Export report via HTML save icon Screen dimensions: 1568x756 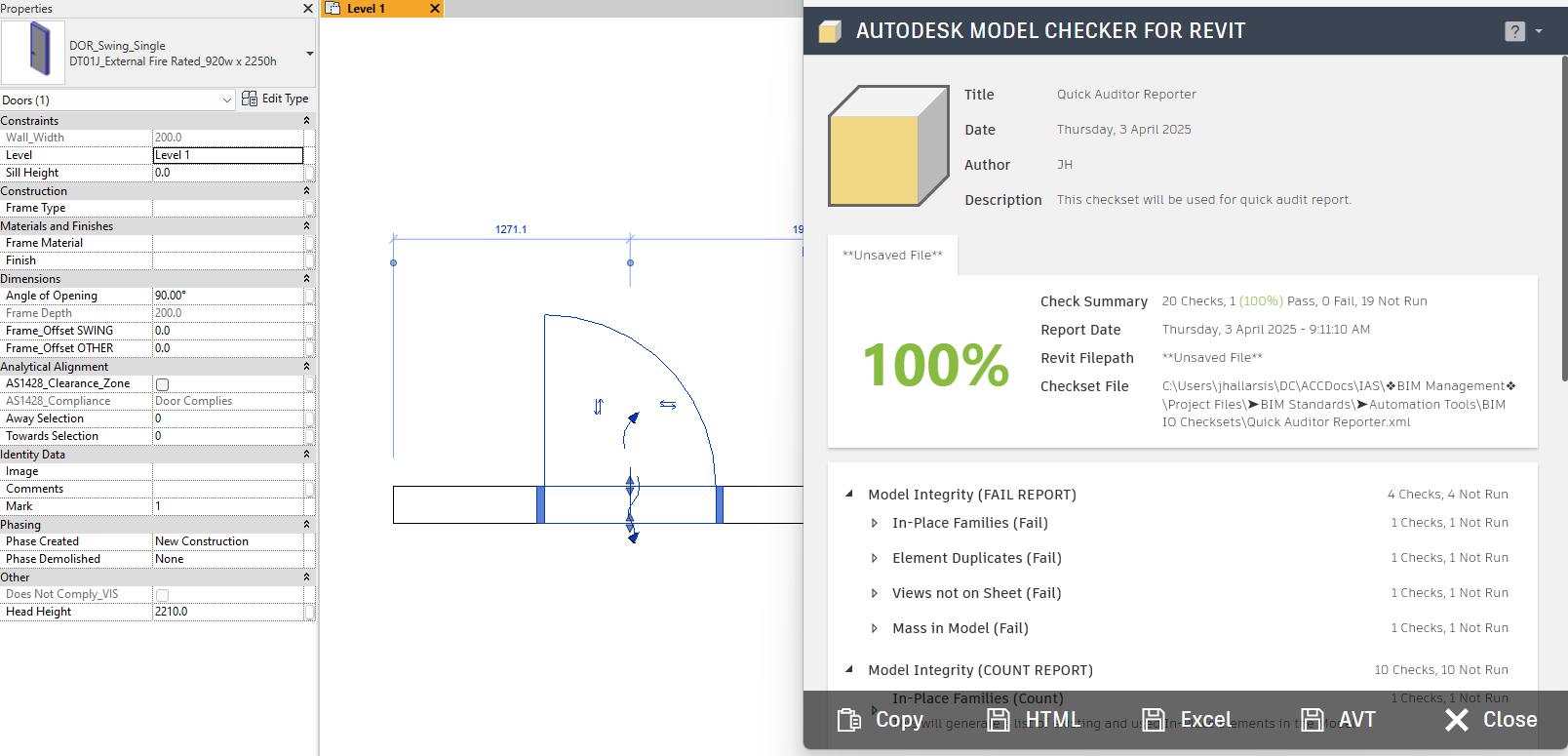(x=999, y=720)
